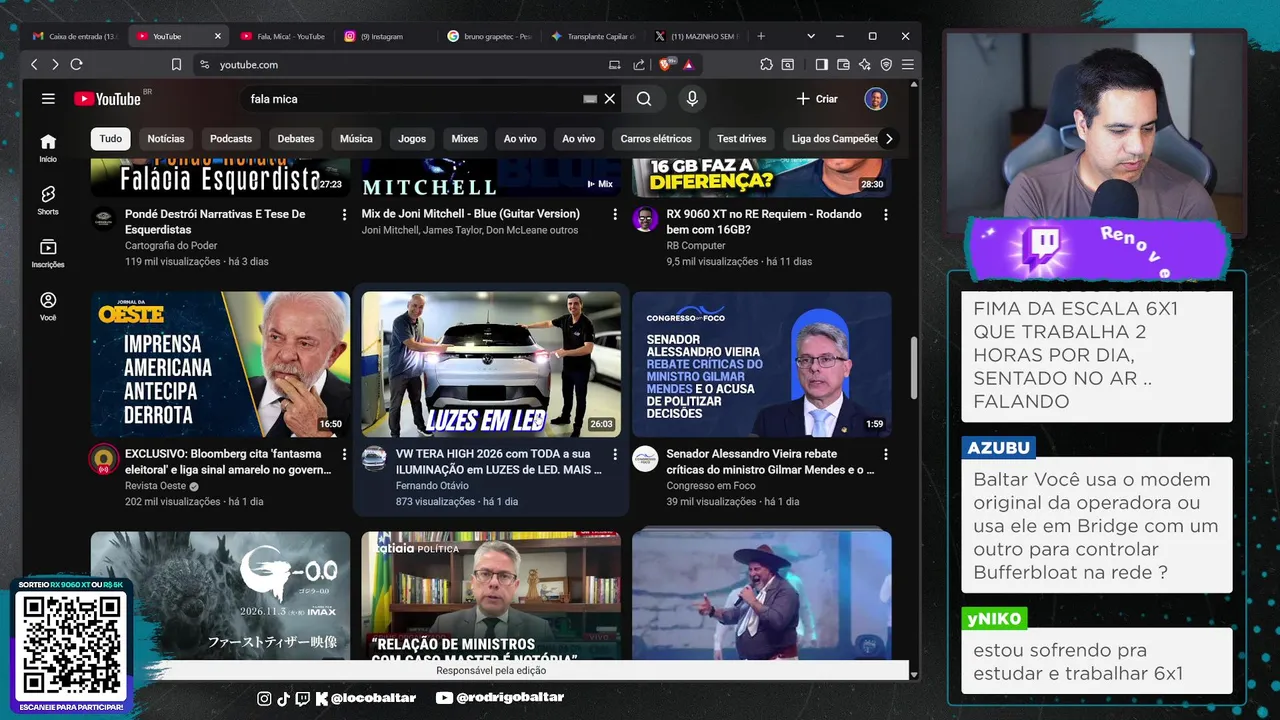Open Leo AI sparkle icon

(x=865, y=64)
